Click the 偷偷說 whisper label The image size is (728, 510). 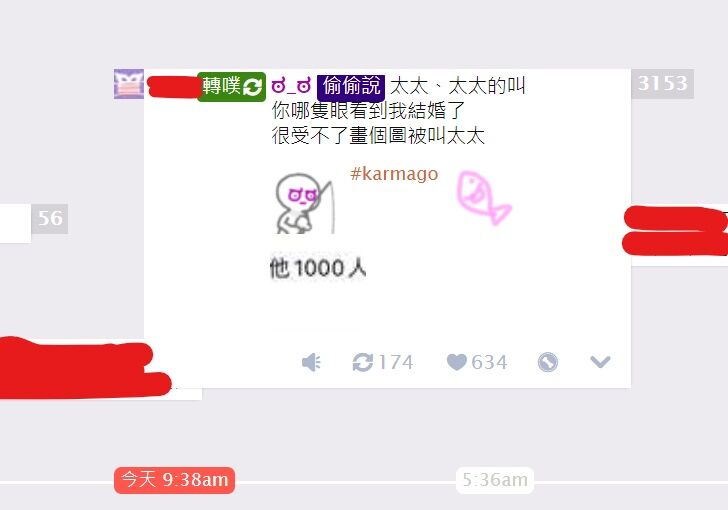(351, 87)
